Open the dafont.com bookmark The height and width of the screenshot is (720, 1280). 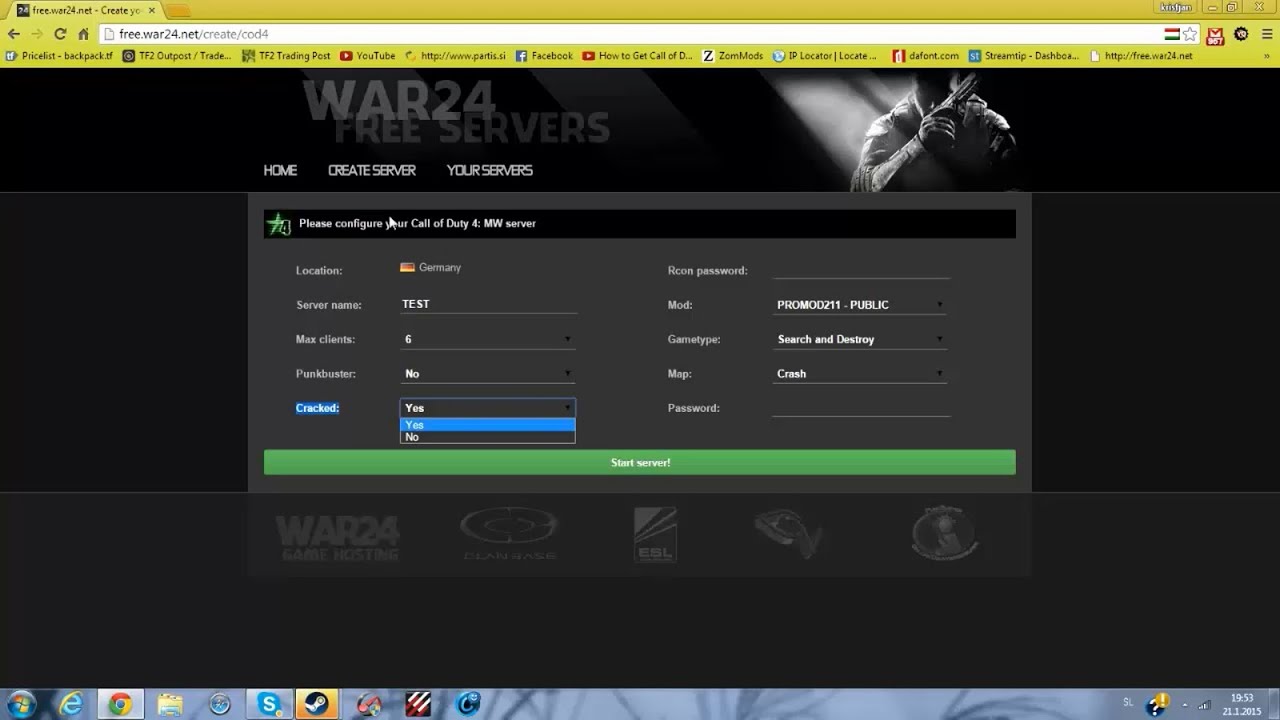click(926, 56)
